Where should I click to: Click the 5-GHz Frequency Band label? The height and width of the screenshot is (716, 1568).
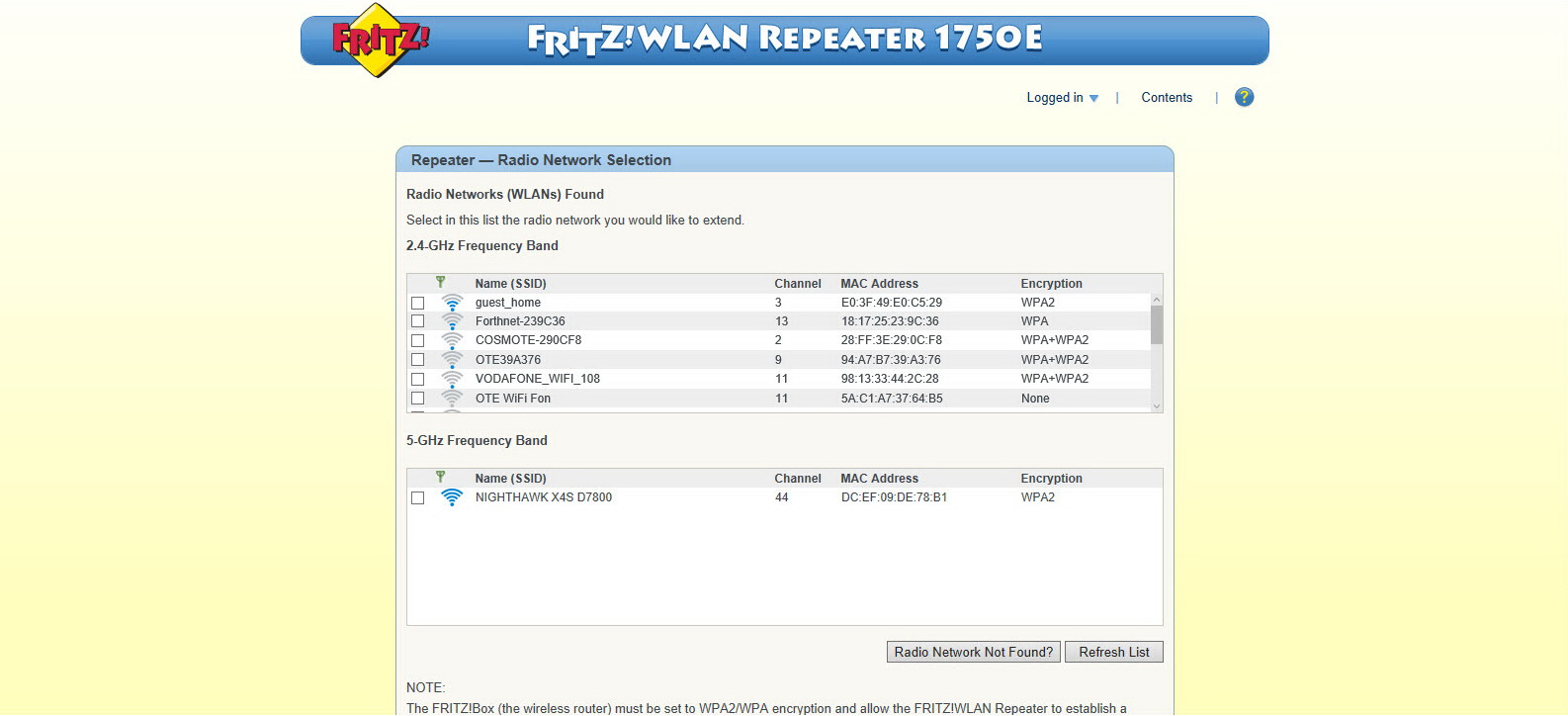tap(477, 441)
